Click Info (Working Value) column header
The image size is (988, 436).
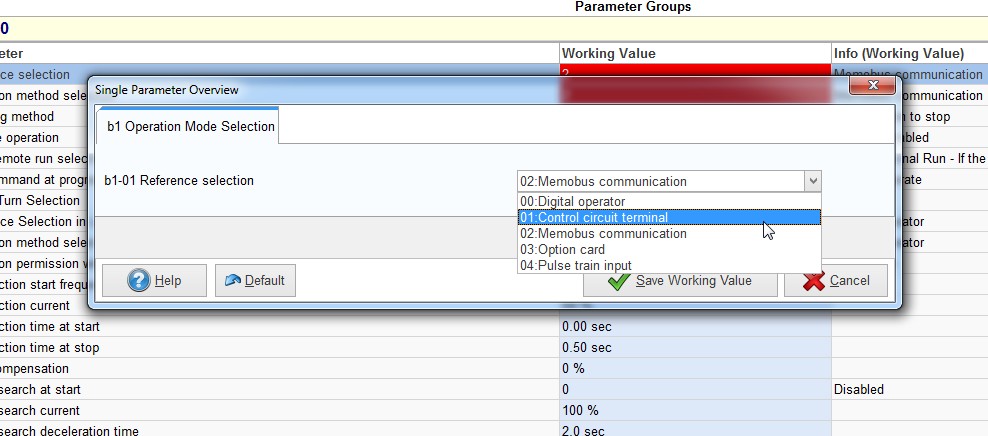910,54
